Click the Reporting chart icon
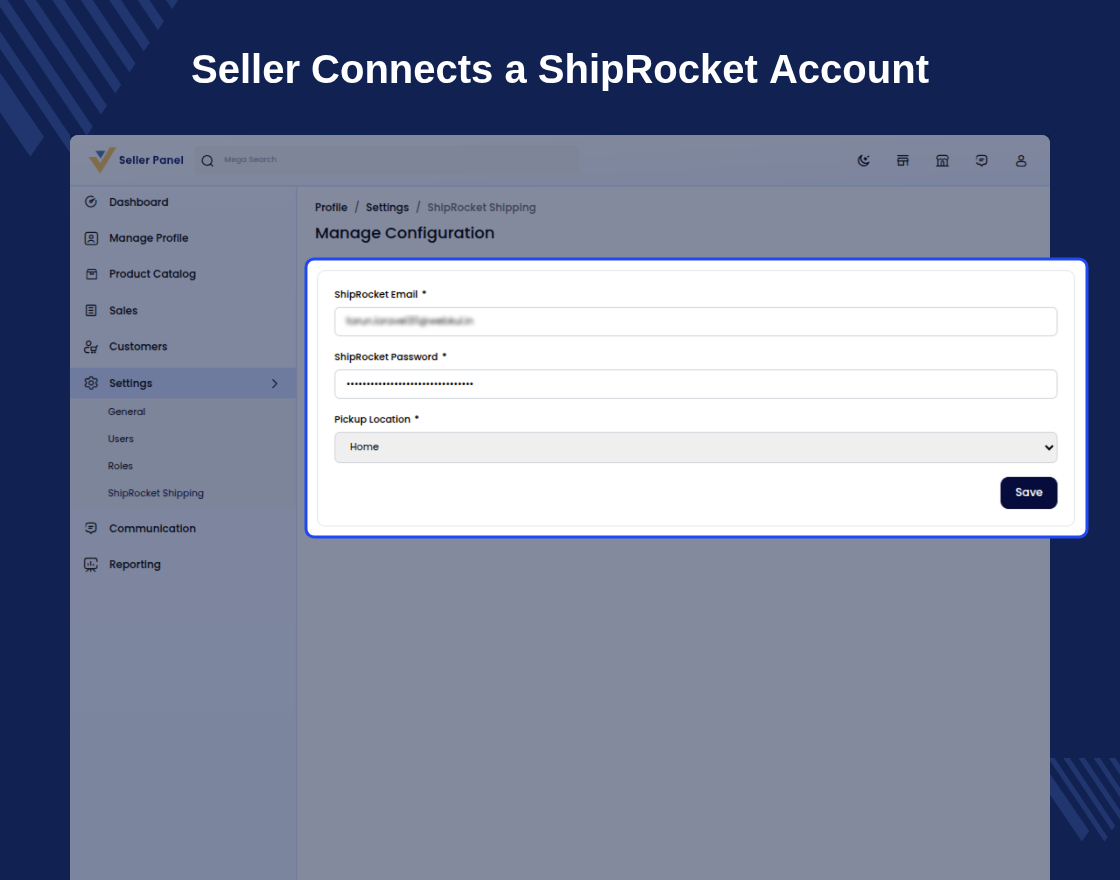1120x880 pixels. [91, 564]
